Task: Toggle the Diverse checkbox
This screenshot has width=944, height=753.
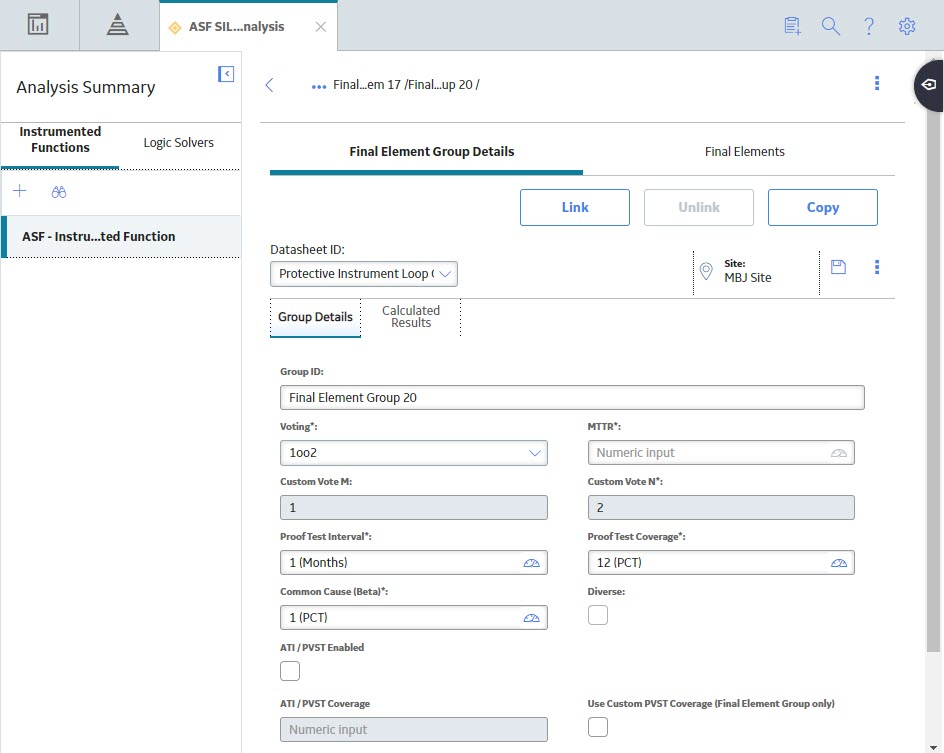Action: (598, 615)
